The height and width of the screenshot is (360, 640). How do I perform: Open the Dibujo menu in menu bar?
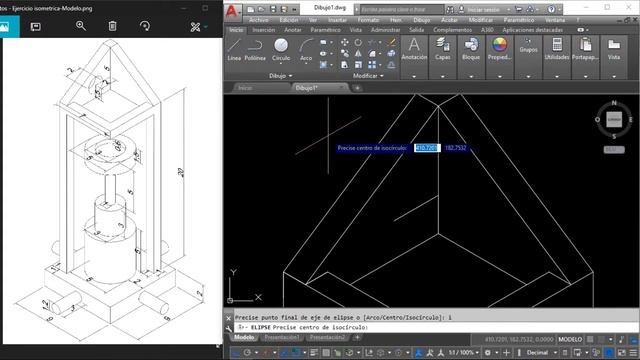[x=421, y=20]
